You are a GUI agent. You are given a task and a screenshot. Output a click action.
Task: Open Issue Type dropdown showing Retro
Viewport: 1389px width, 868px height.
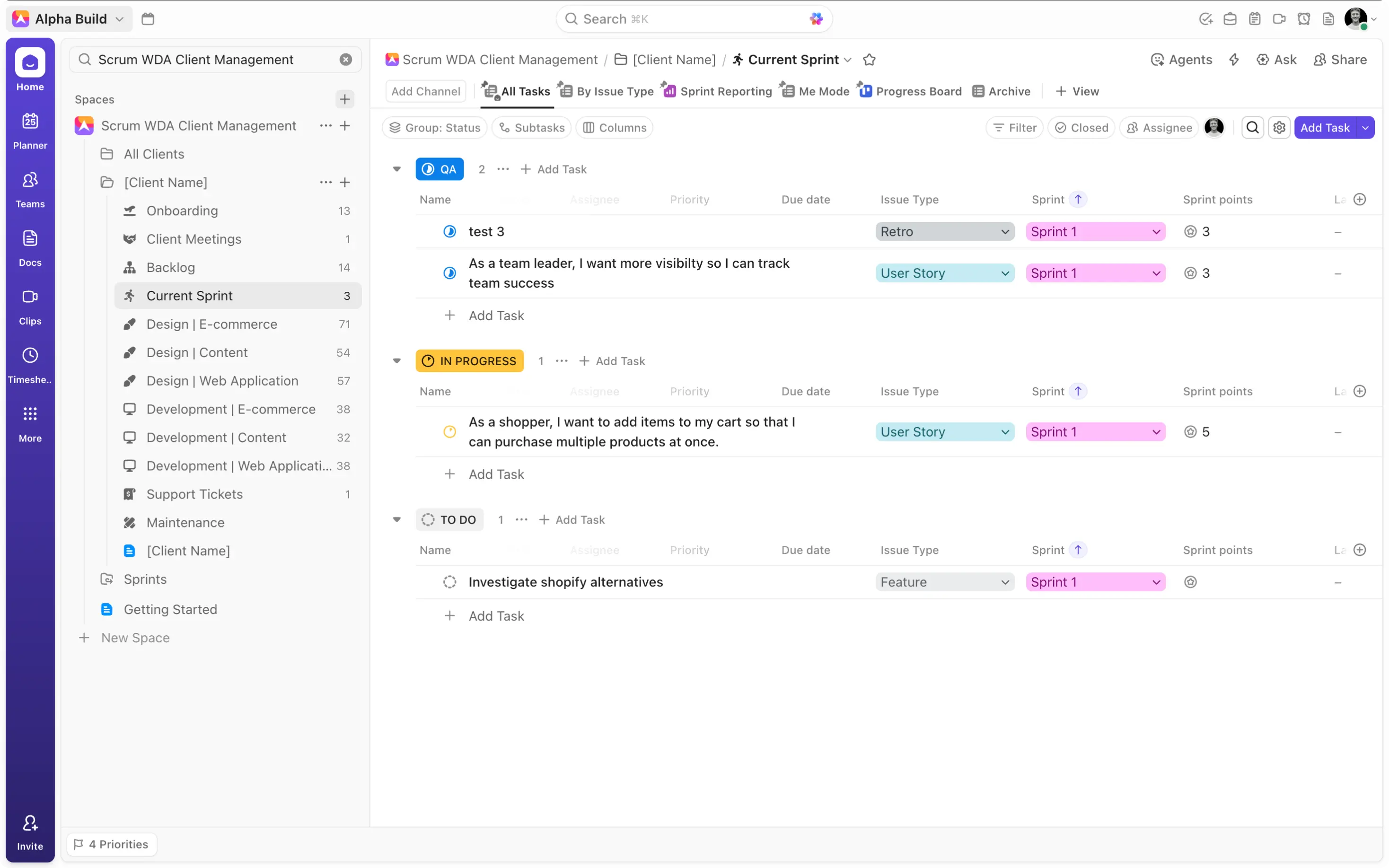pyautogui.click(x=944, y=231)
